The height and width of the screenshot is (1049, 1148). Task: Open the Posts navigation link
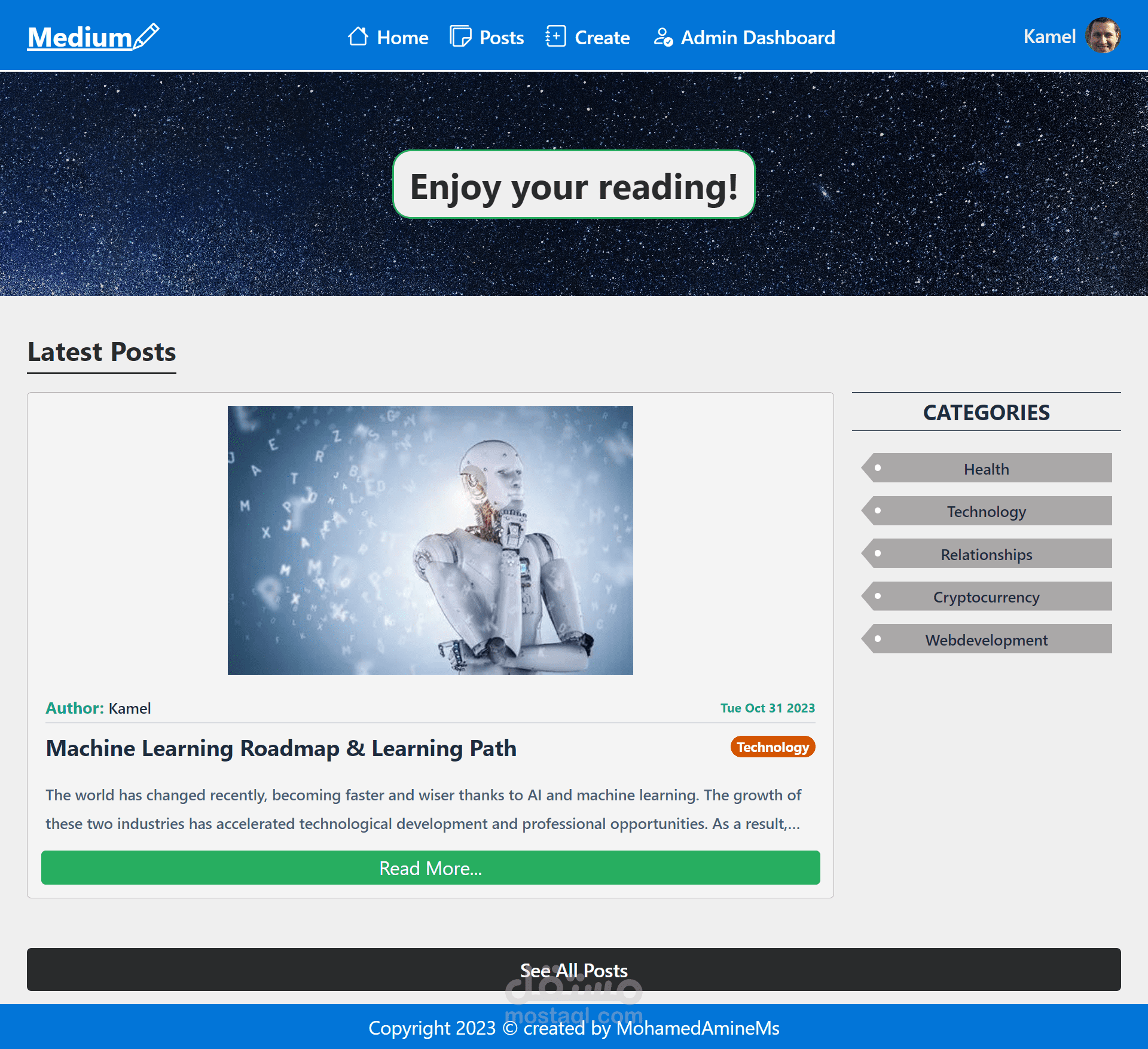(501, 38)
